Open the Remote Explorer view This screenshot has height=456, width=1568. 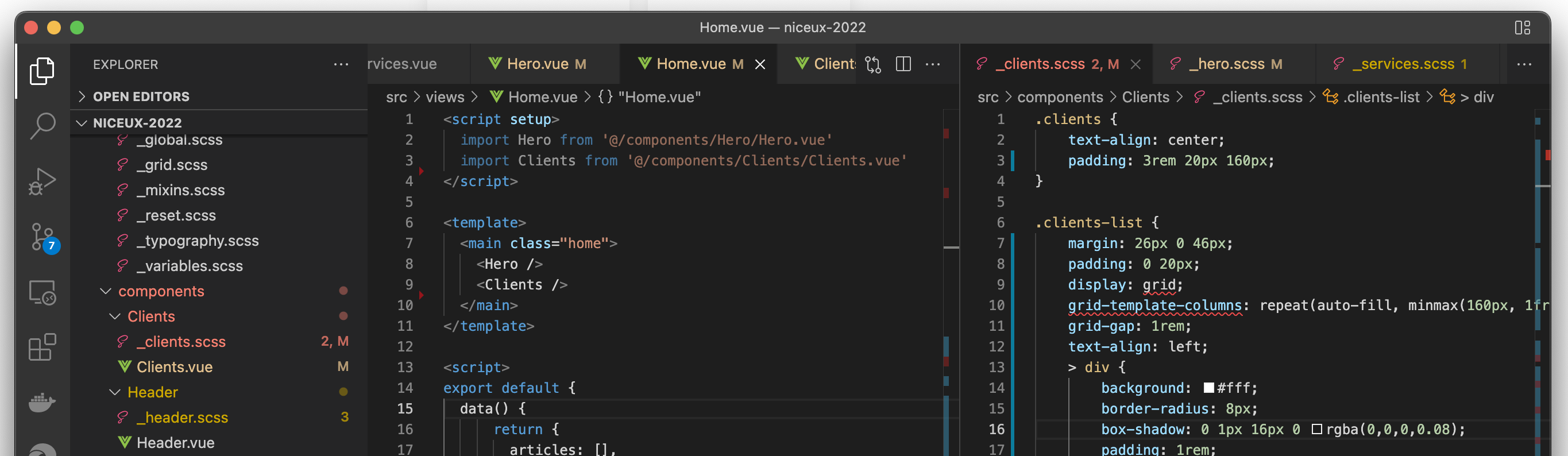click(x=42, y=293)
